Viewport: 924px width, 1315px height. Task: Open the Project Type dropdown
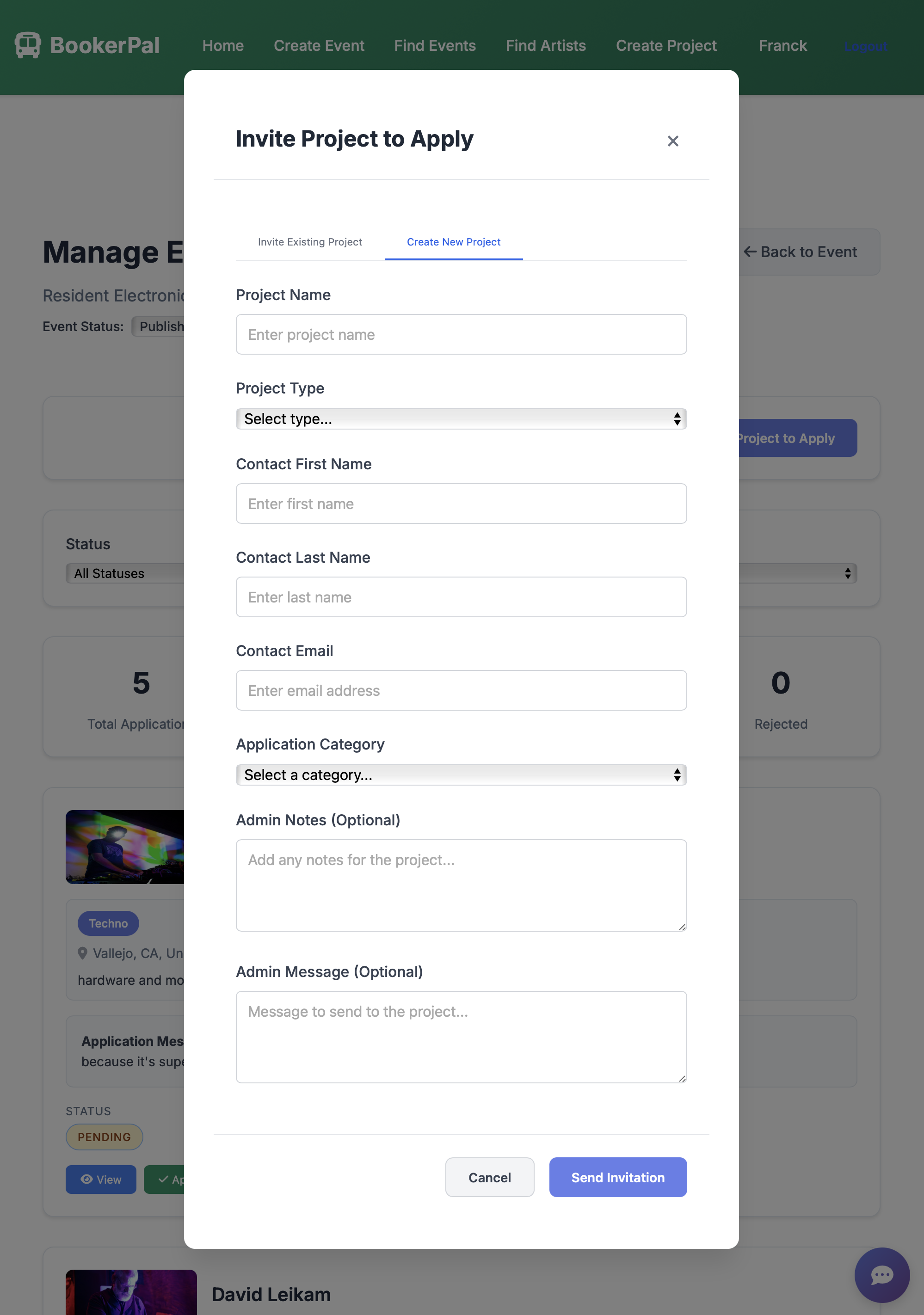pos(461,418)
